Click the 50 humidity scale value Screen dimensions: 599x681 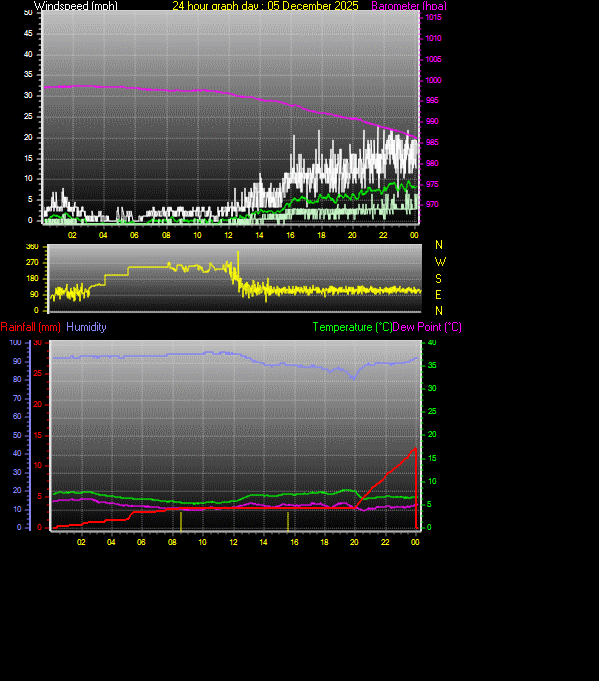(x=17, y=435)
